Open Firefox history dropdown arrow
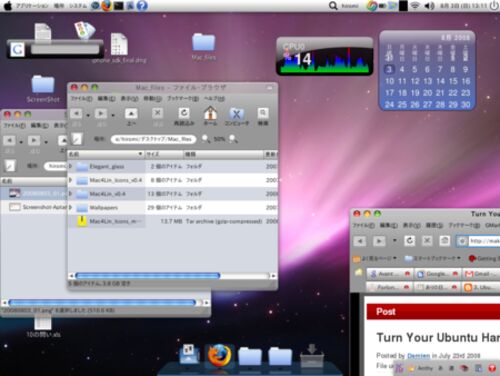Viewport: 500px width, 376px height. coord(395,240)
